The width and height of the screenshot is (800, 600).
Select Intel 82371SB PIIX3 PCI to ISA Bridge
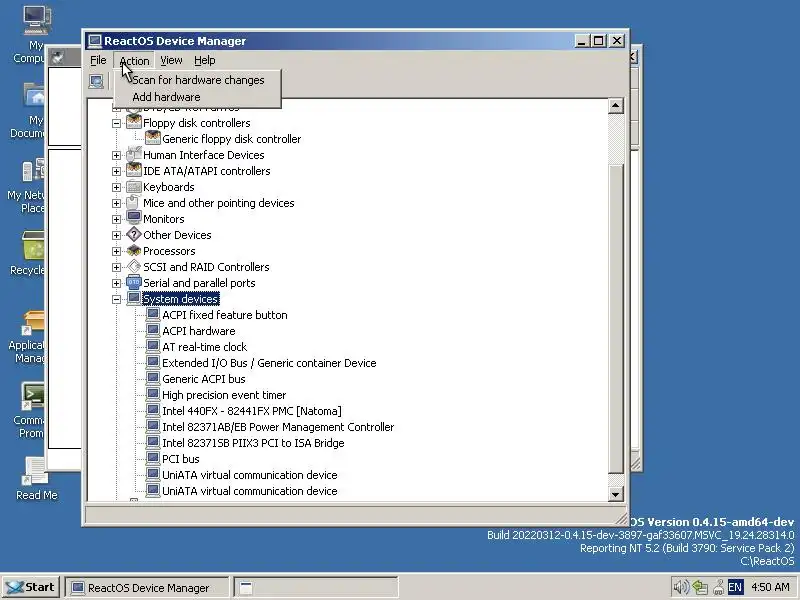click(x=253, y=443)
